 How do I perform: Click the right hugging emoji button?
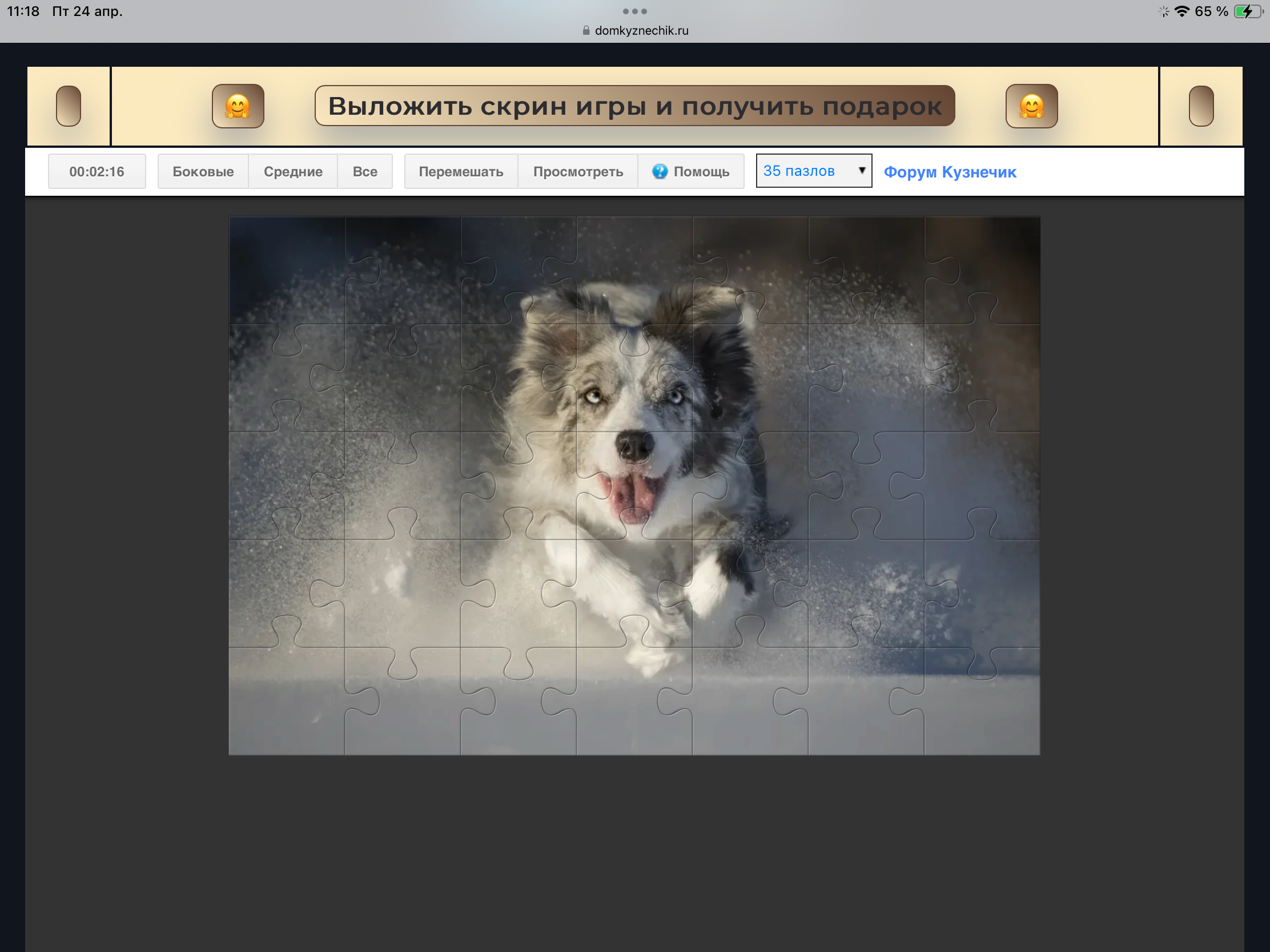pos(1031,106)
